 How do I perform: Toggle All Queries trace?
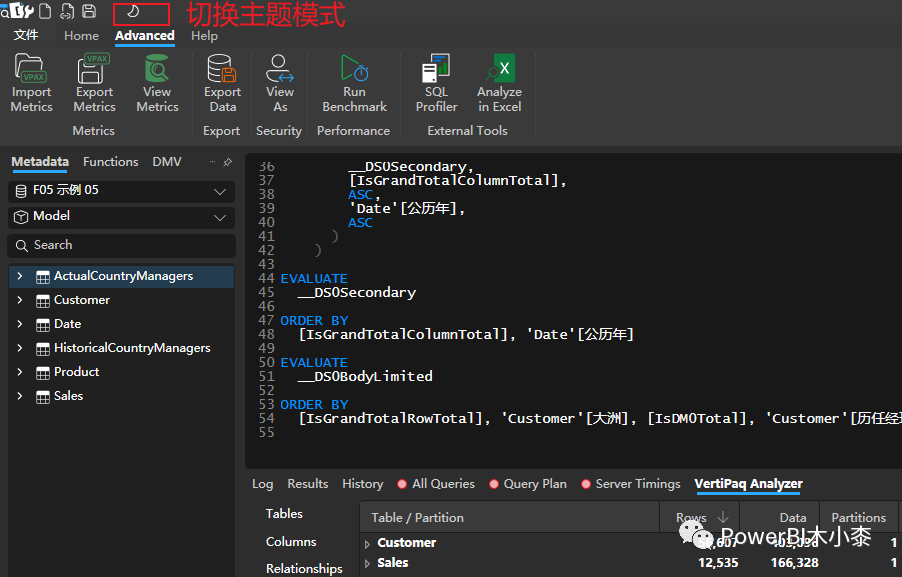[402, 484]
